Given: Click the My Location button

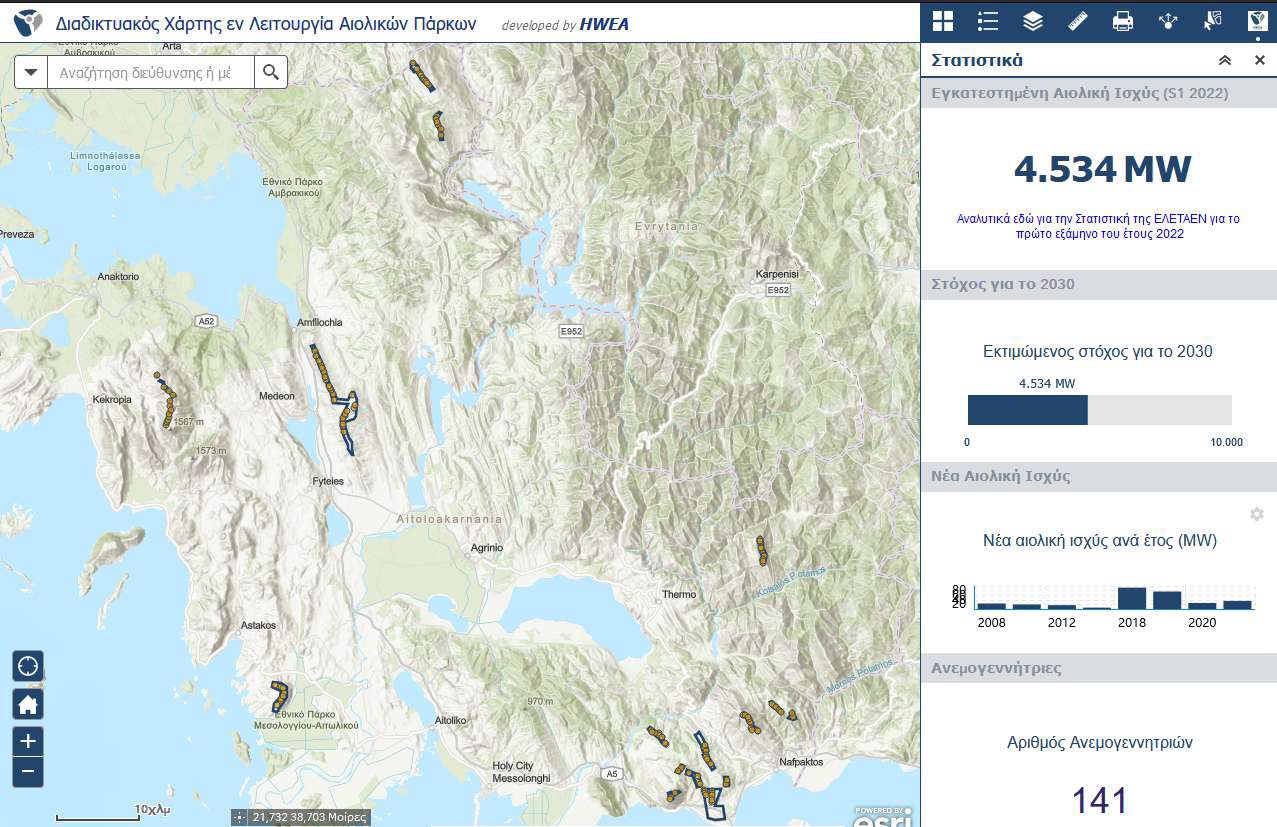Looking at the screenshot, I should (x=28, y=665).
